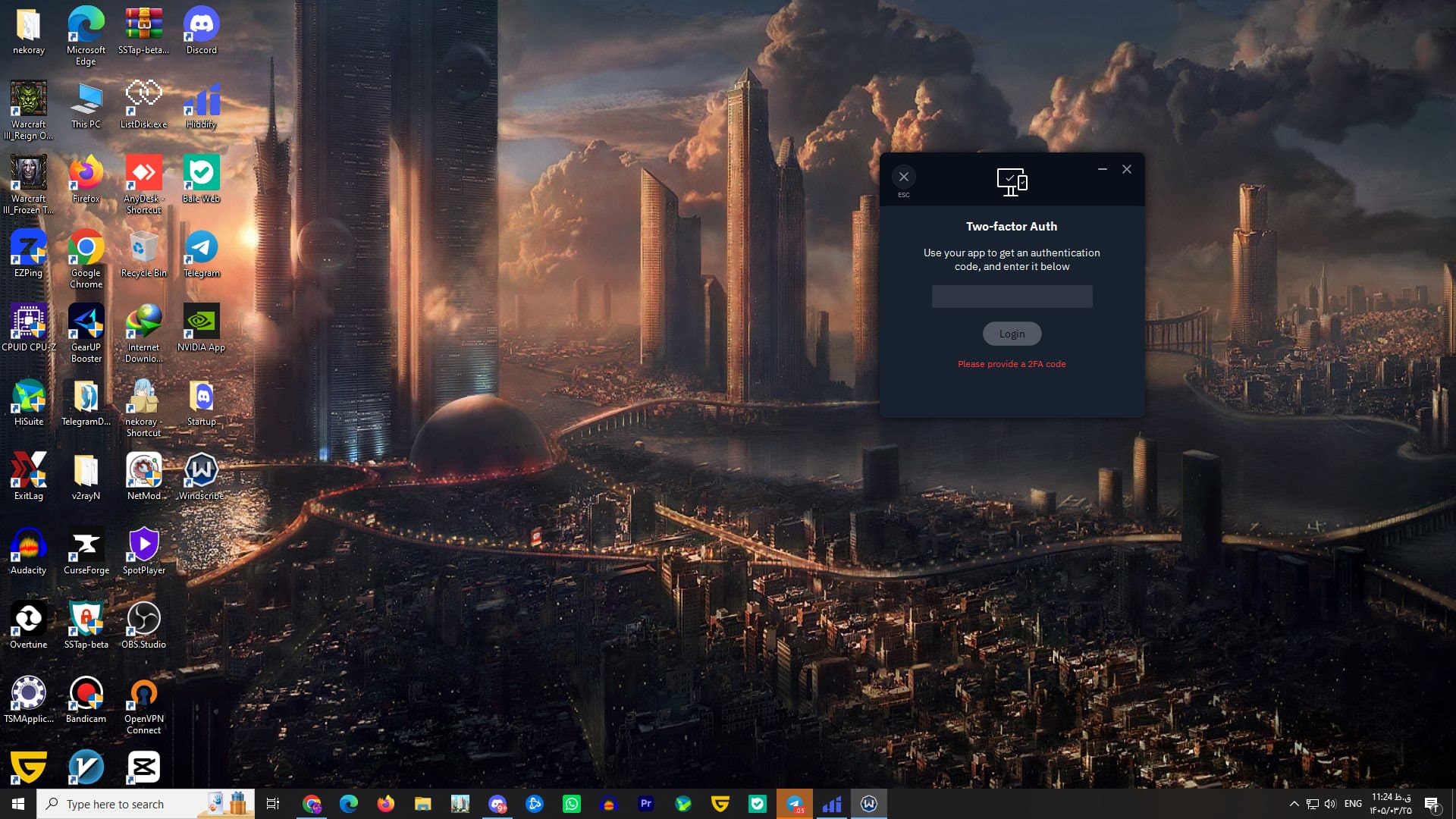This screenshot has height=819, width=1456.
Task: Select the GearUP Booster desktop shortcut
Action: click(x=86, y=334)
